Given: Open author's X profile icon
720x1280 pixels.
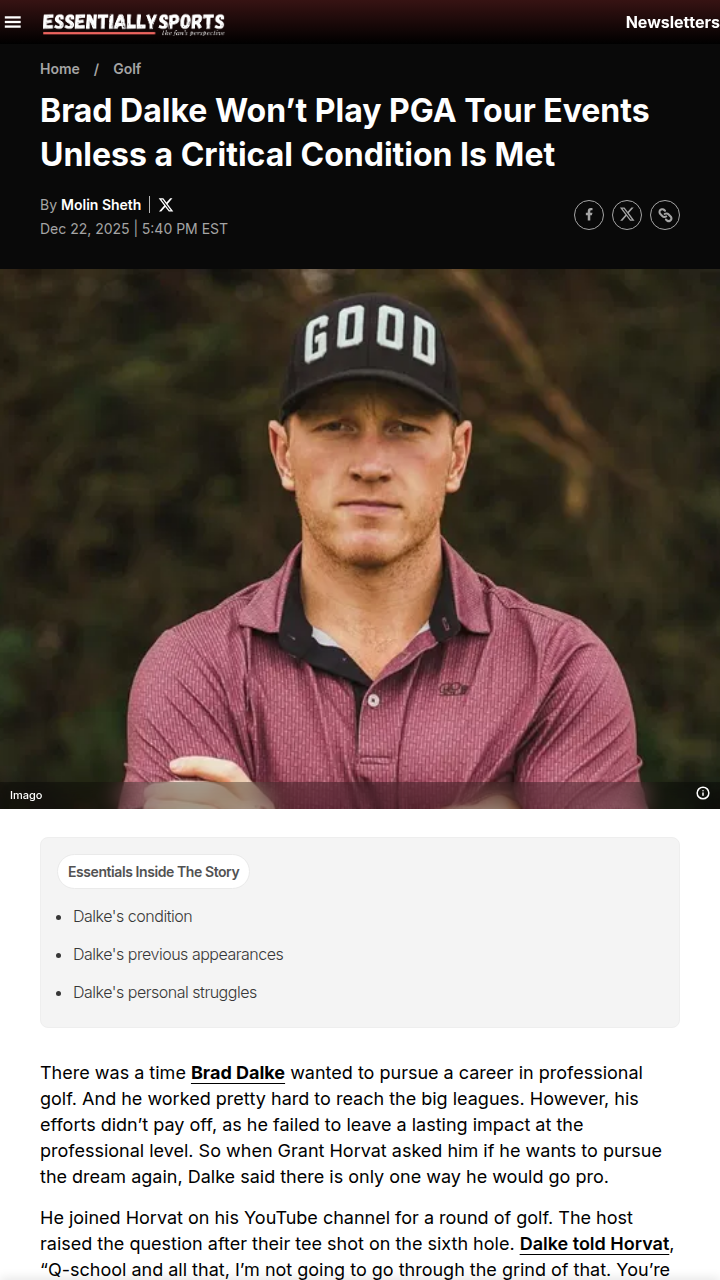Looking at the screenshot, I should click(166, 205).
